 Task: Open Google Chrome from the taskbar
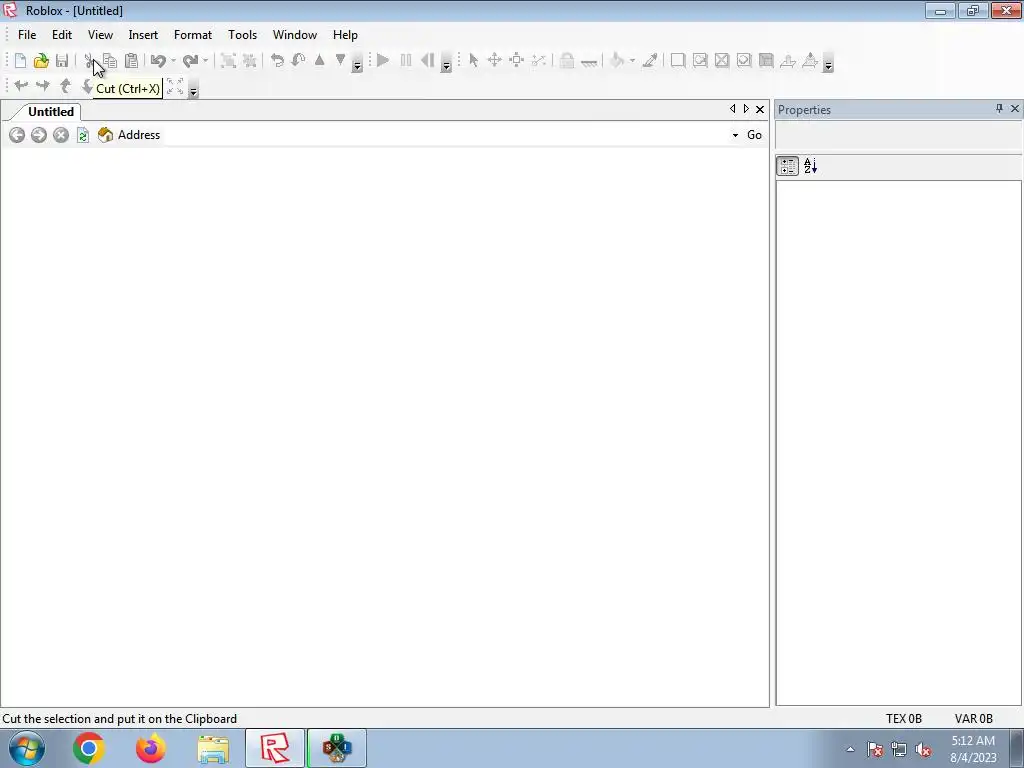tap(89, 748)
